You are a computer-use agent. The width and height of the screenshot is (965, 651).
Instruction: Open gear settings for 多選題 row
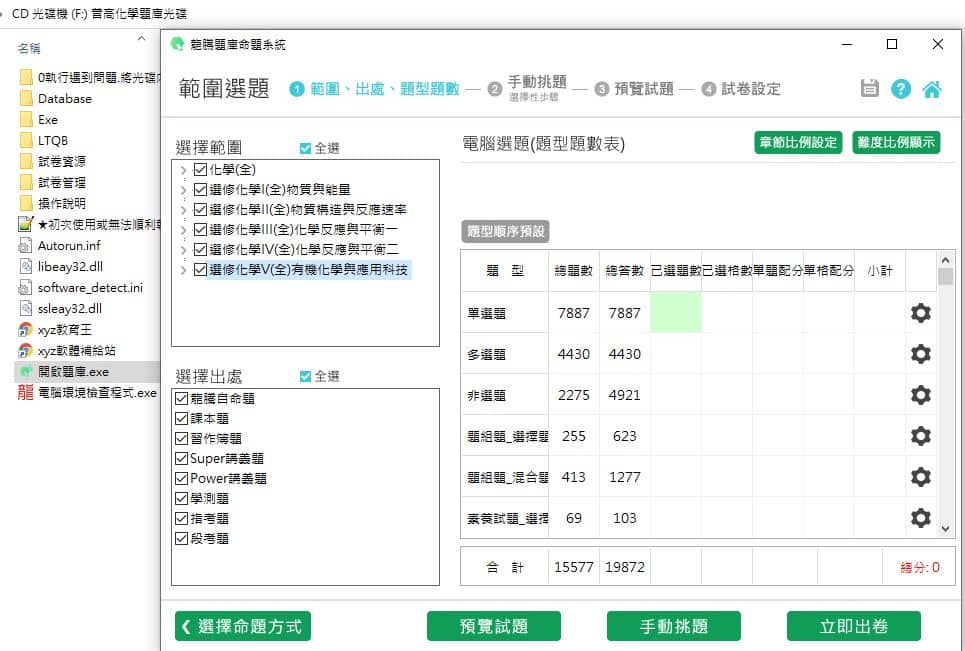click(921, 354)
